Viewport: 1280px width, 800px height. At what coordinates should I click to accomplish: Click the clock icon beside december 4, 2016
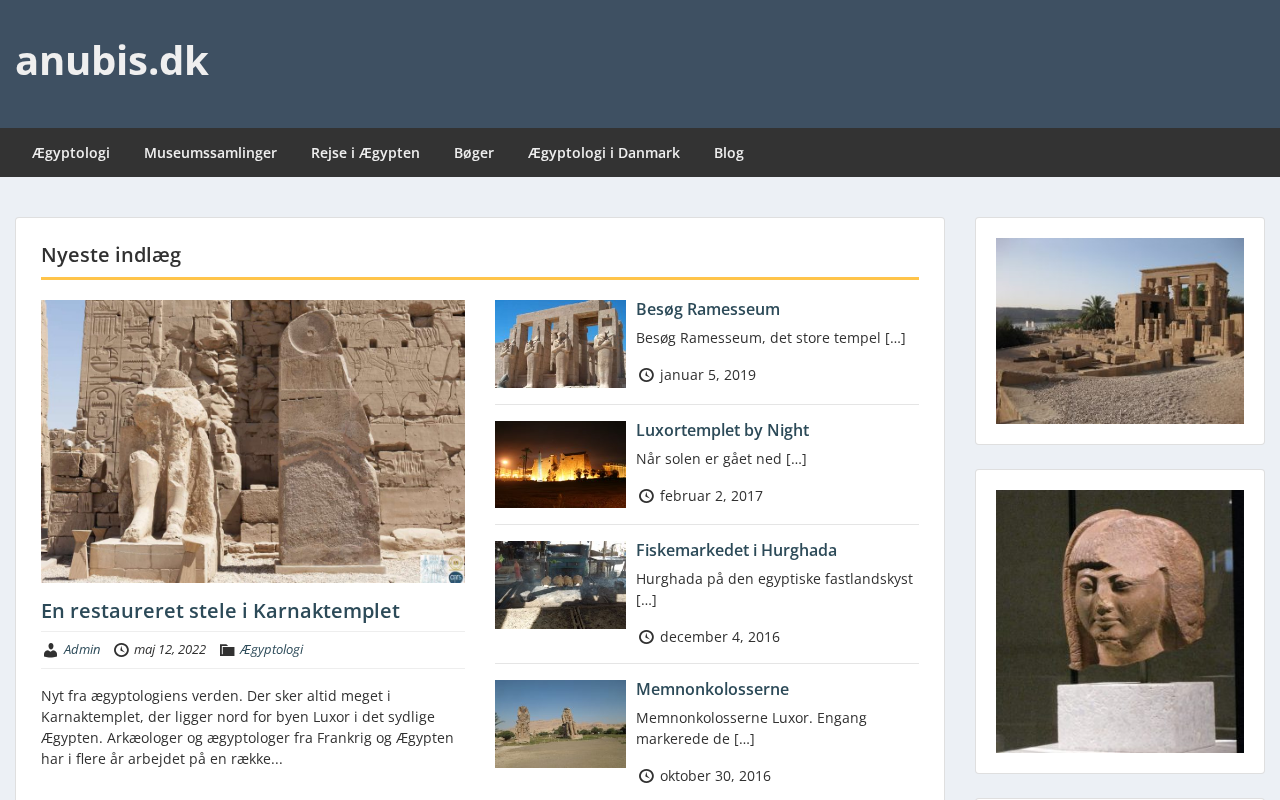pyautogui.click(x=646, y=637)
